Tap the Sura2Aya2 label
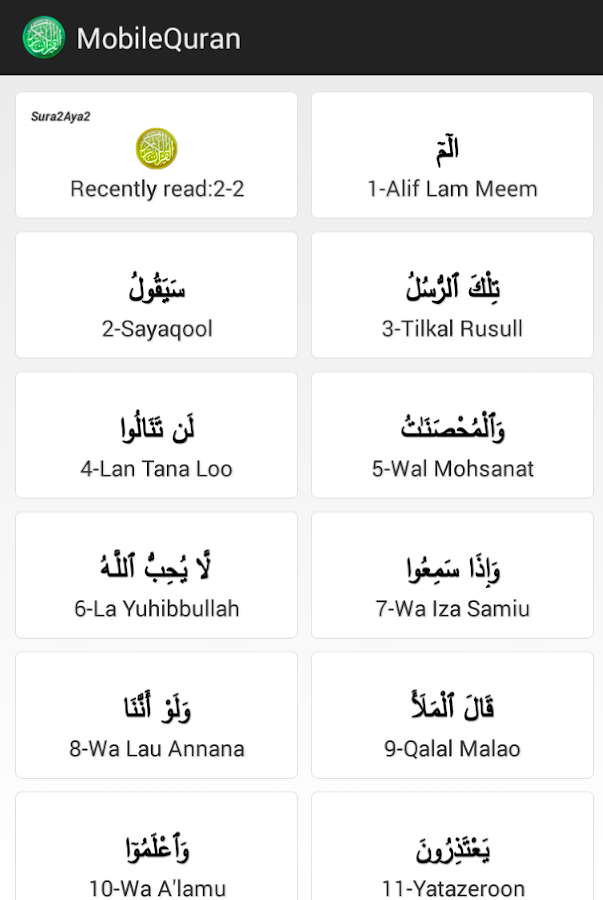 pyautogui.click(x=61, y=117)
